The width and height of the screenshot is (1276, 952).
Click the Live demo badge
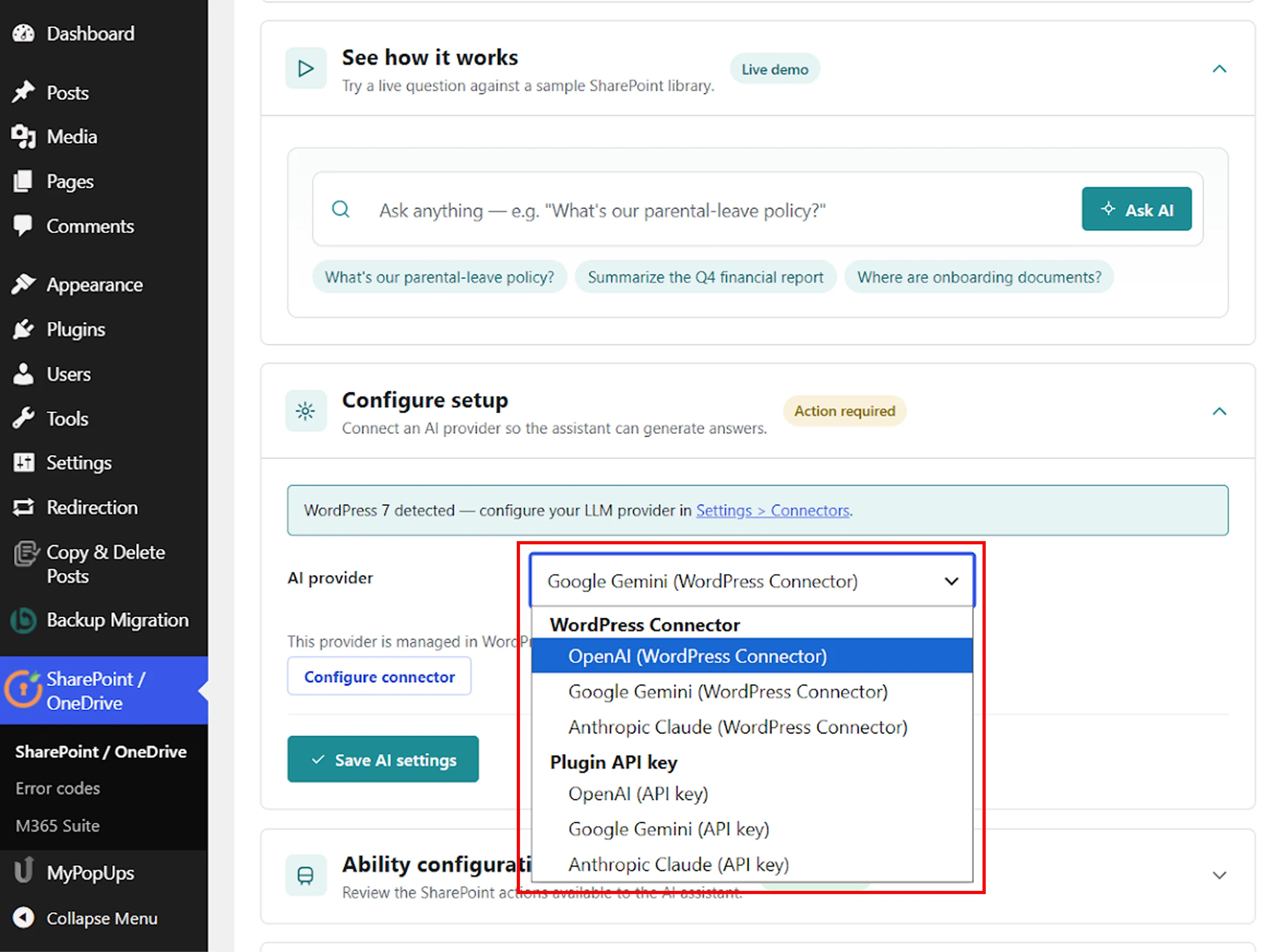[775, 69]
